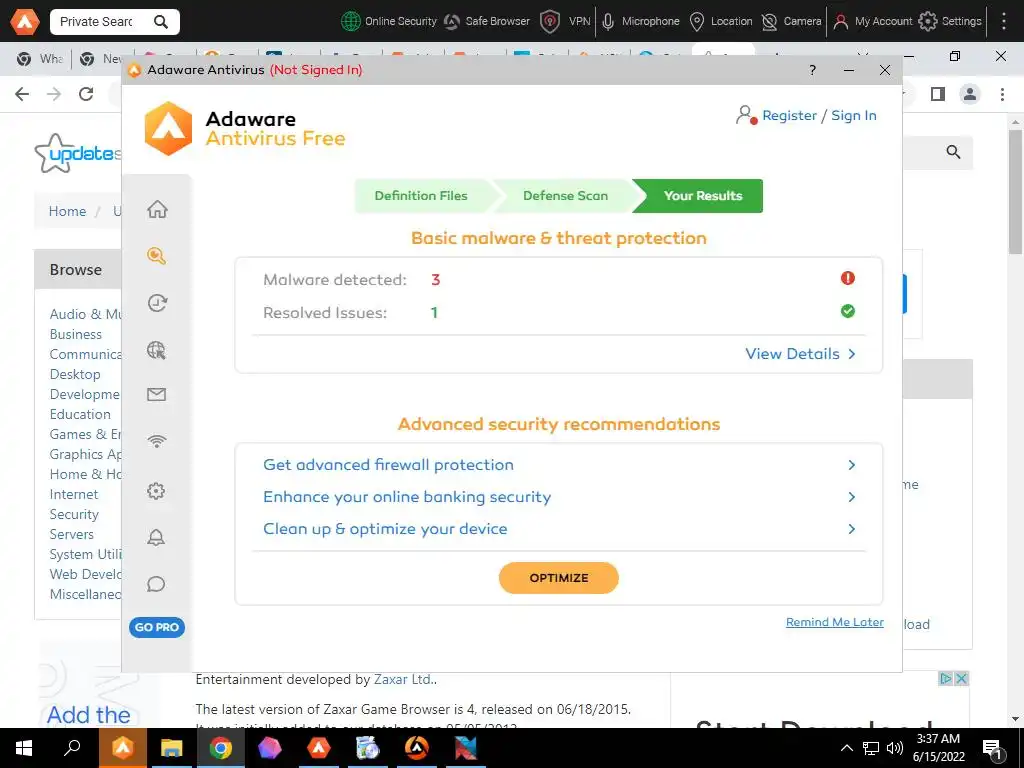The height and width of the screenshot is (768, 1024).
Task: Click Register / Sign In link
Action: [820, 116]
